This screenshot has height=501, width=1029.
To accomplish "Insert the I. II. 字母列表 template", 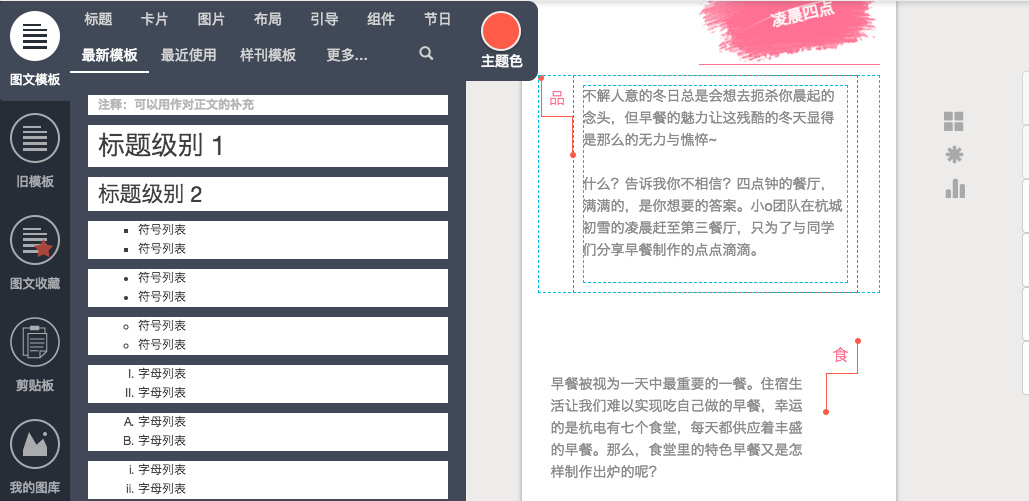I will pyautogui.click(x=268, y=383).
